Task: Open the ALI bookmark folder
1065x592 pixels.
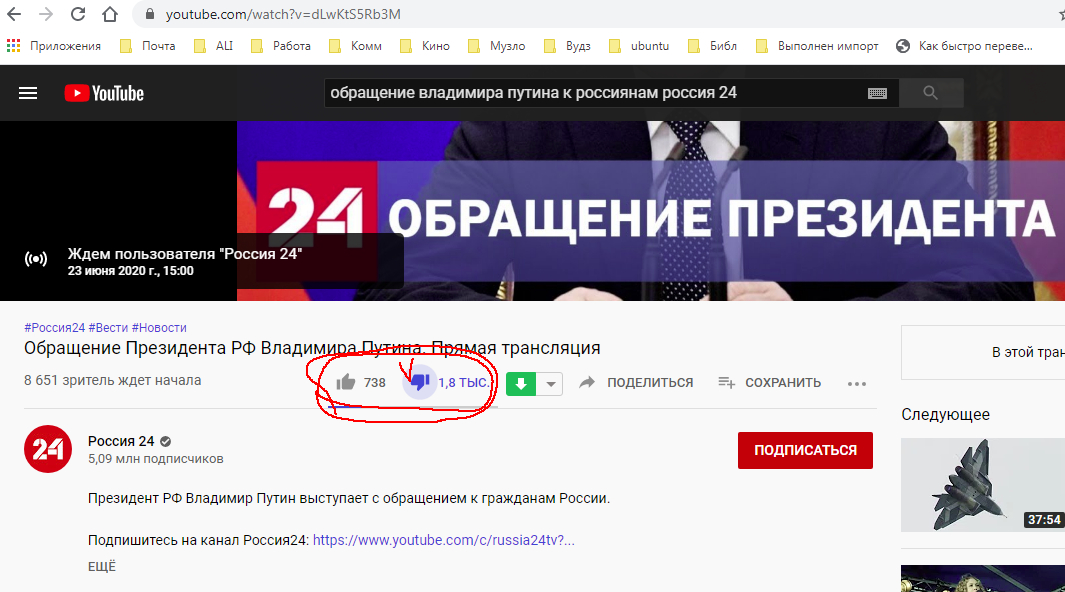Action: [213, 45]
